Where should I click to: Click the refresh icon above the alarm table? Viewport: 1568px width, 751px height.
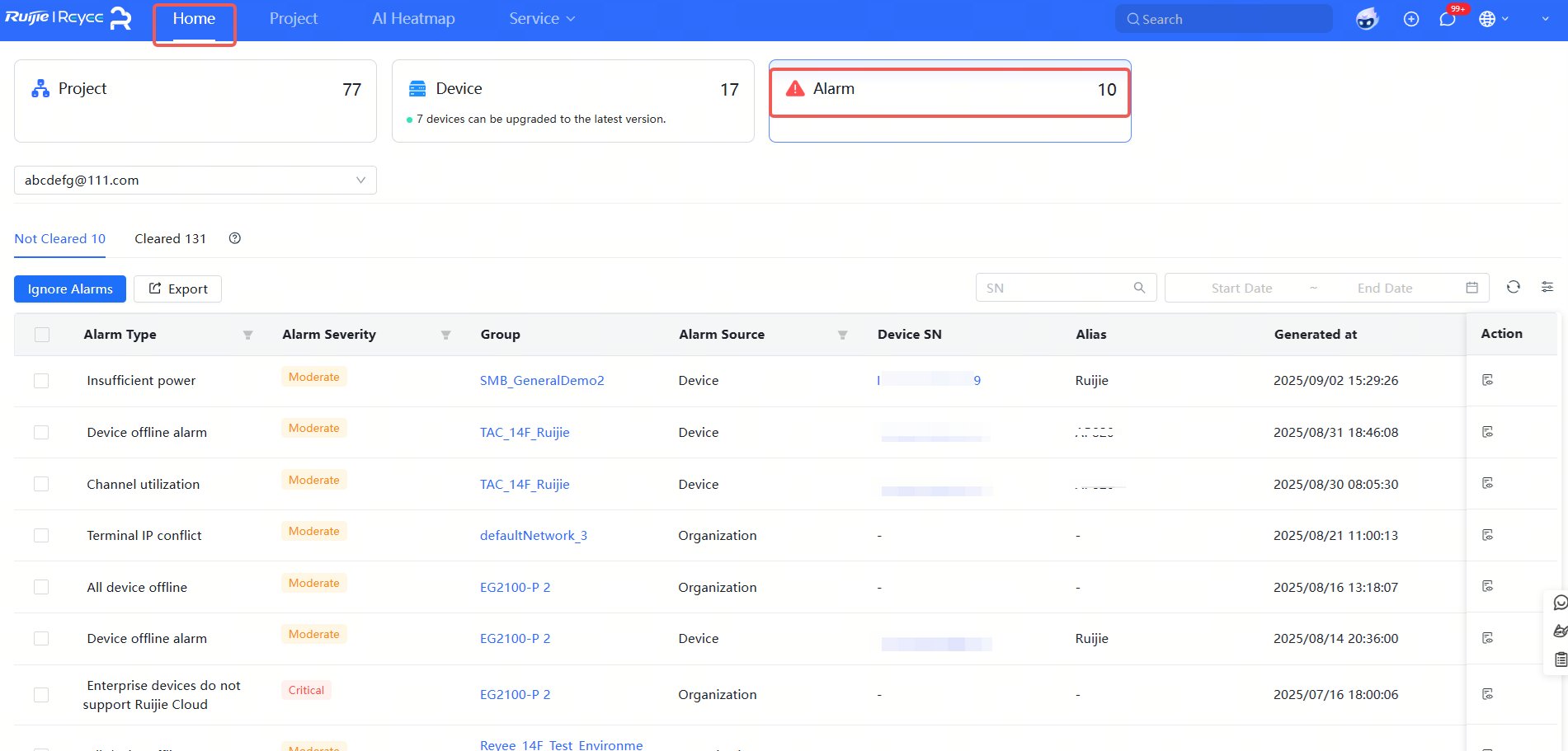(x=1513, y=287)
